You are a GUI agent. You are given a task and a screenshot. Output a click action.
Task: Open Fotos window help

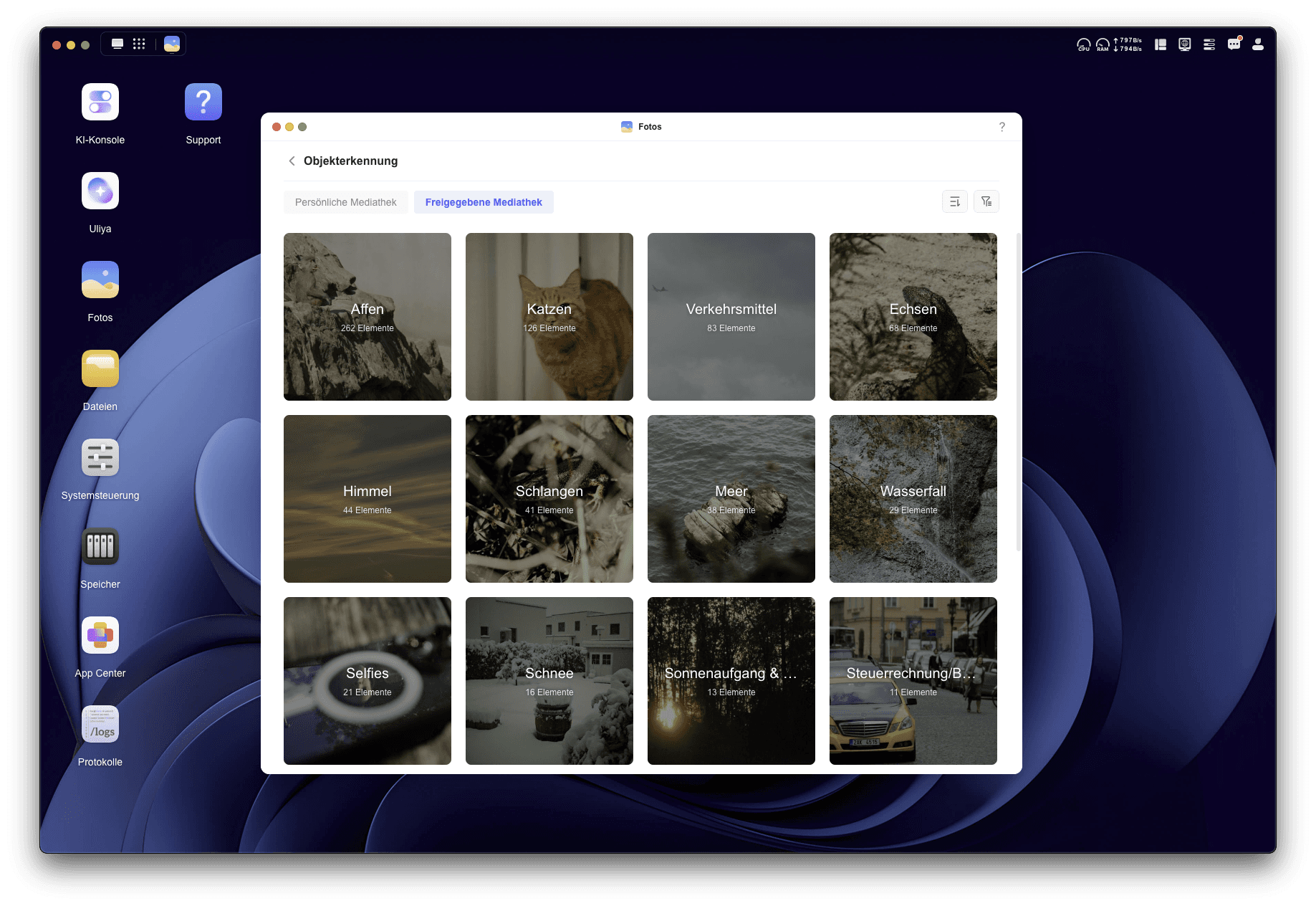(1002, 127)
